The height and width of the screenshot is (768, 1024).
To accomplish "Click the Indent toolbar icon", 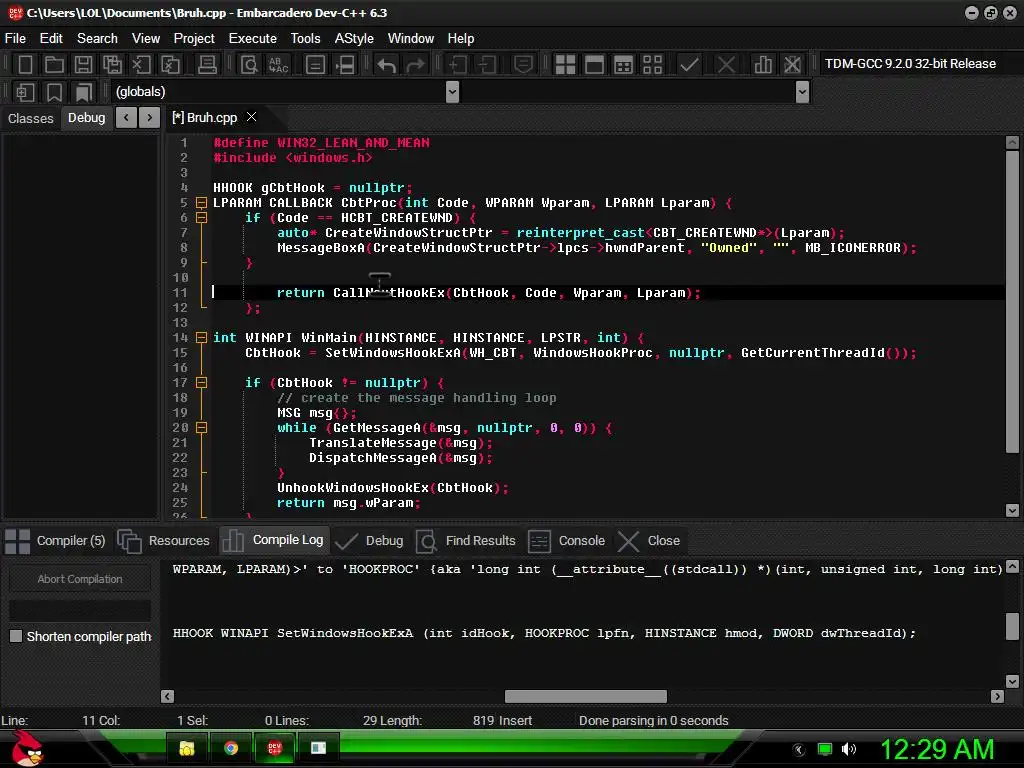I will (x=458, y=64).
